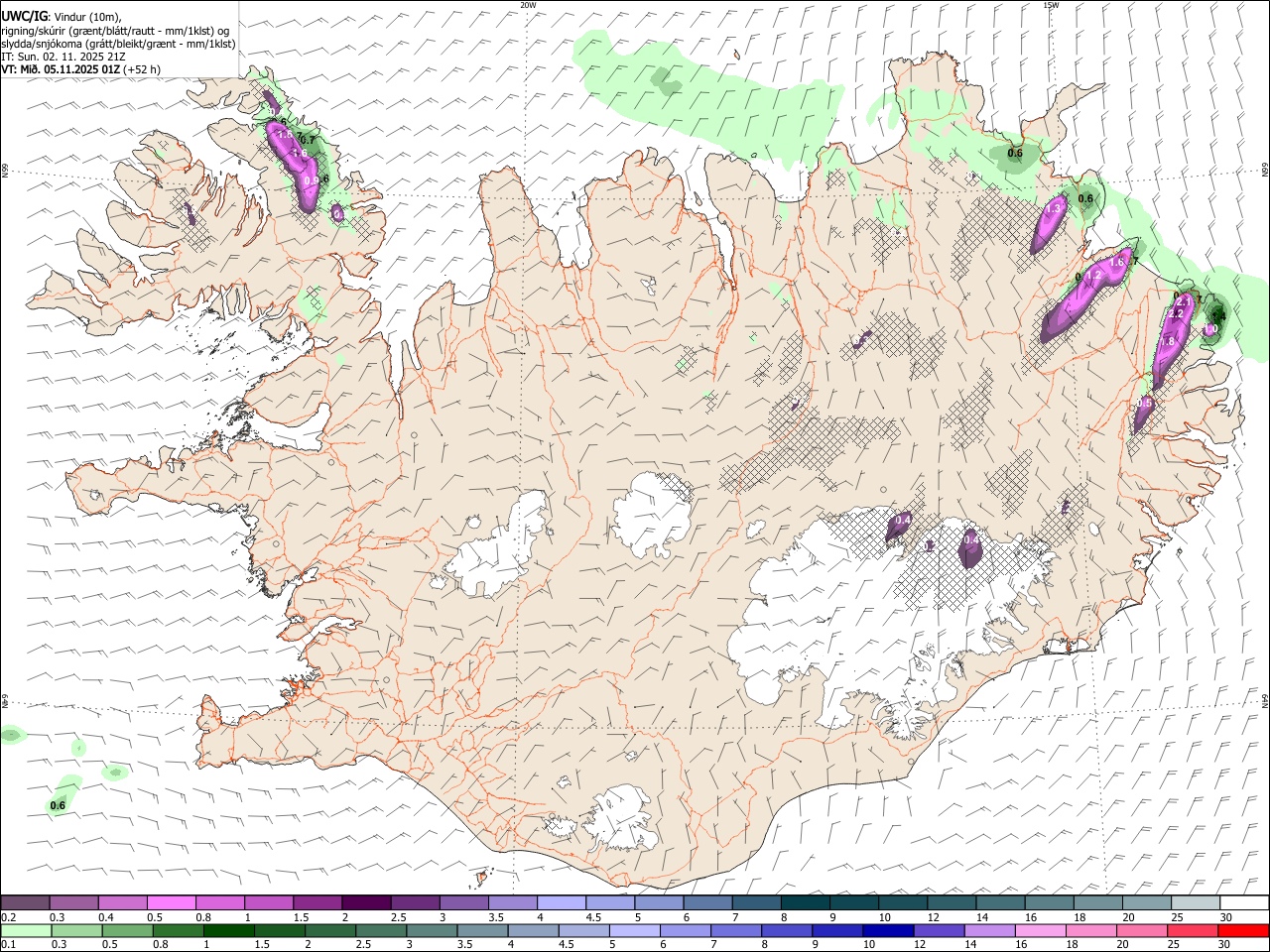Viewport: 1270px width, 952px height.
Task: Pick the white snow swatch between 25 and 30
Action: pyautogui.click(x=1244, y=902)
